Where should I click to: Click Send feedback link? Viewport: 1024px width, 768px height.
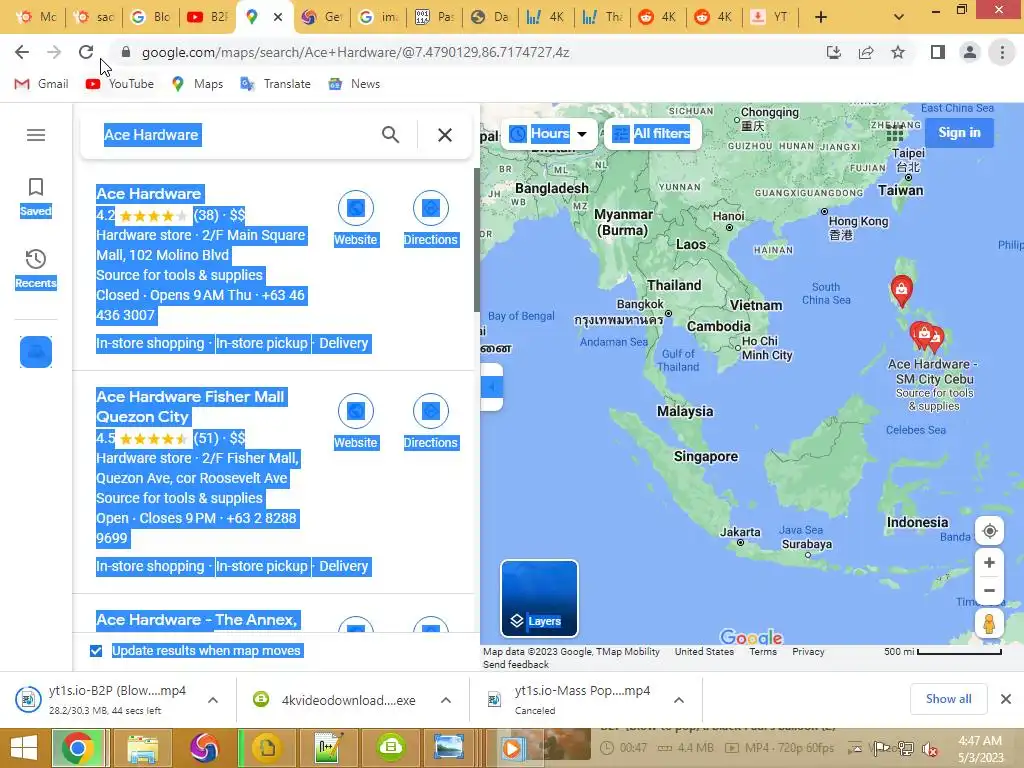pyautogui.click(x=516, y=664)
